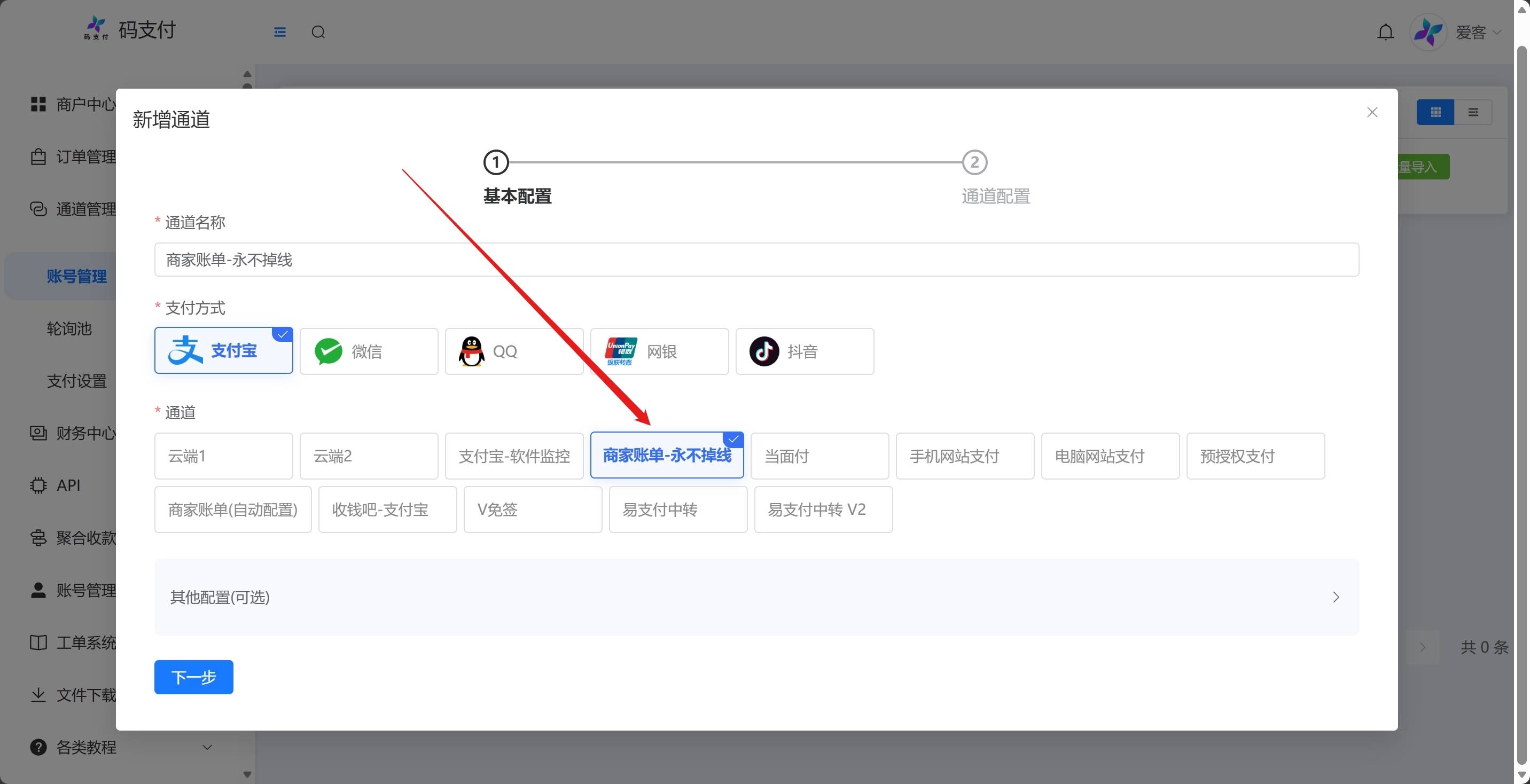Click the sidebar collapse menu icon
Image resolution: width=1530 pixels, height=784 pixels.
click(280, 32)
